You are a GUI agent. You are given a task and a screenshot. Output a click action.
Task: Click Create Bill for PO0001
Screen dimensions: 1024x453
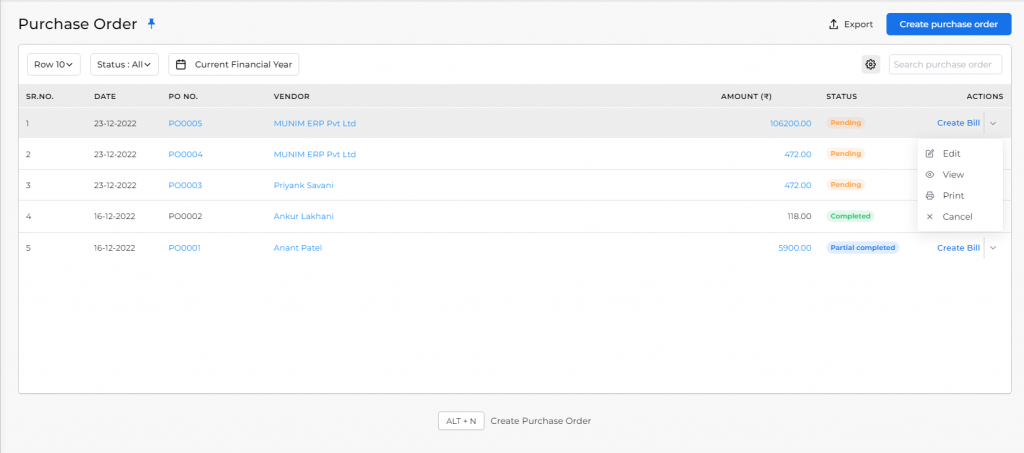point(958,248)
